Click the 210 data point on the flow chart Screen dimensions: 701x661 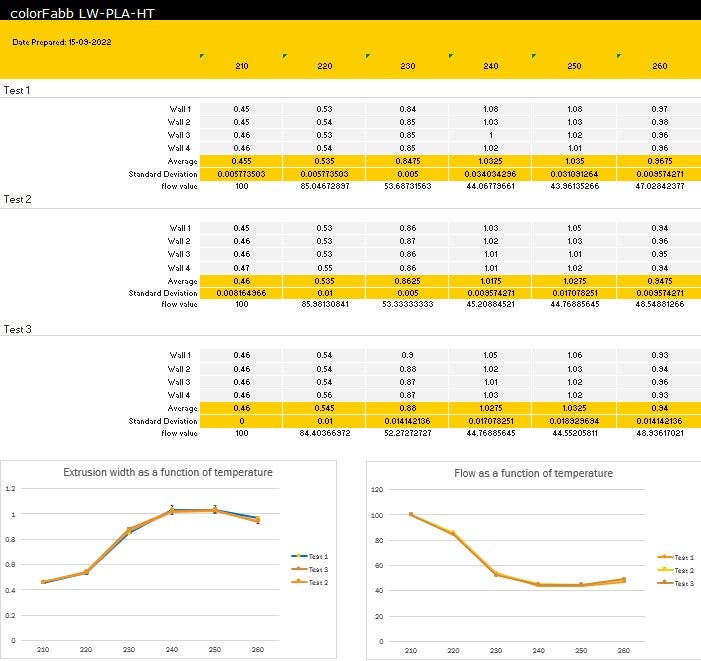[x=411, y=515]
